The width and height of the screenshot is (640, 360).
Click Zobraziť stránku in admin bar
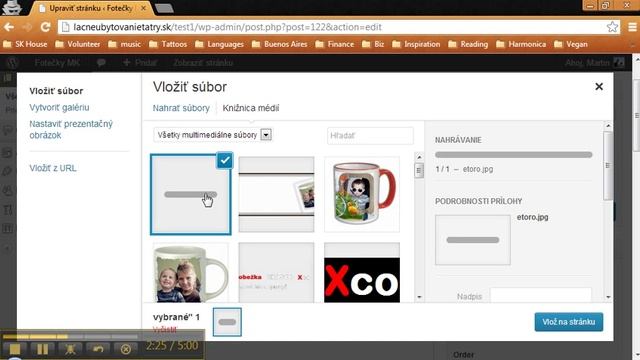pyautogui.click(x=203, y=62)
